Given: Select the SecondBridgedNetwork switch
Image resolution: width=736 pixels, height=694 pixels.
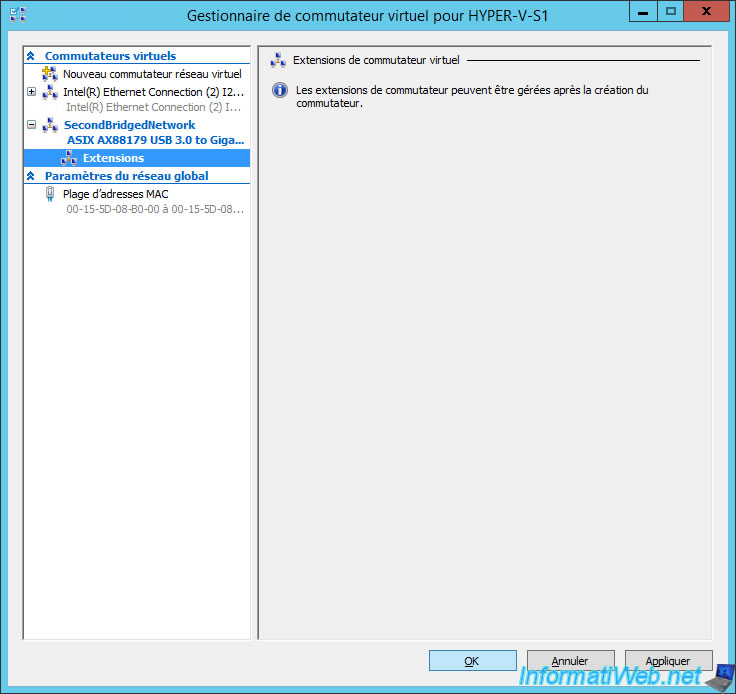Looking at the screenshot, I should (130, 125).
